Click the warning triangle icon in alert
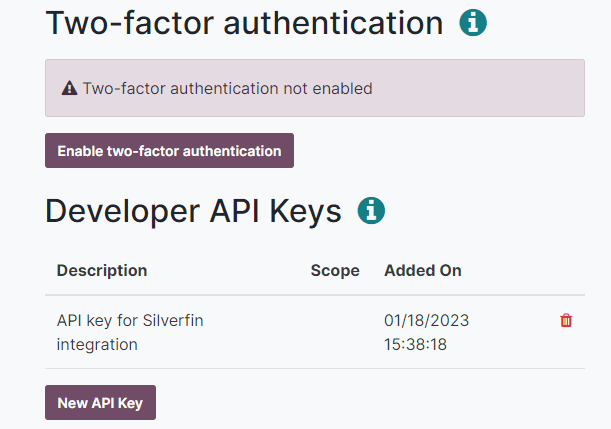The height and width of the screenshot is (429, 611). (69, 88)
